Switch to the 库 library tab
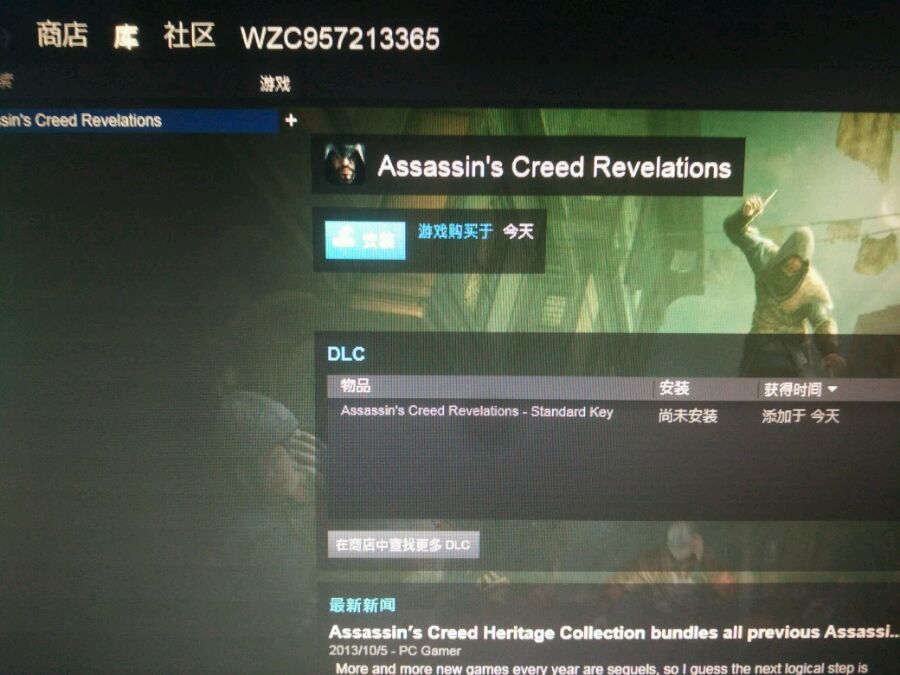The height and width of the screenshot is (675, 900). (126, 37)
